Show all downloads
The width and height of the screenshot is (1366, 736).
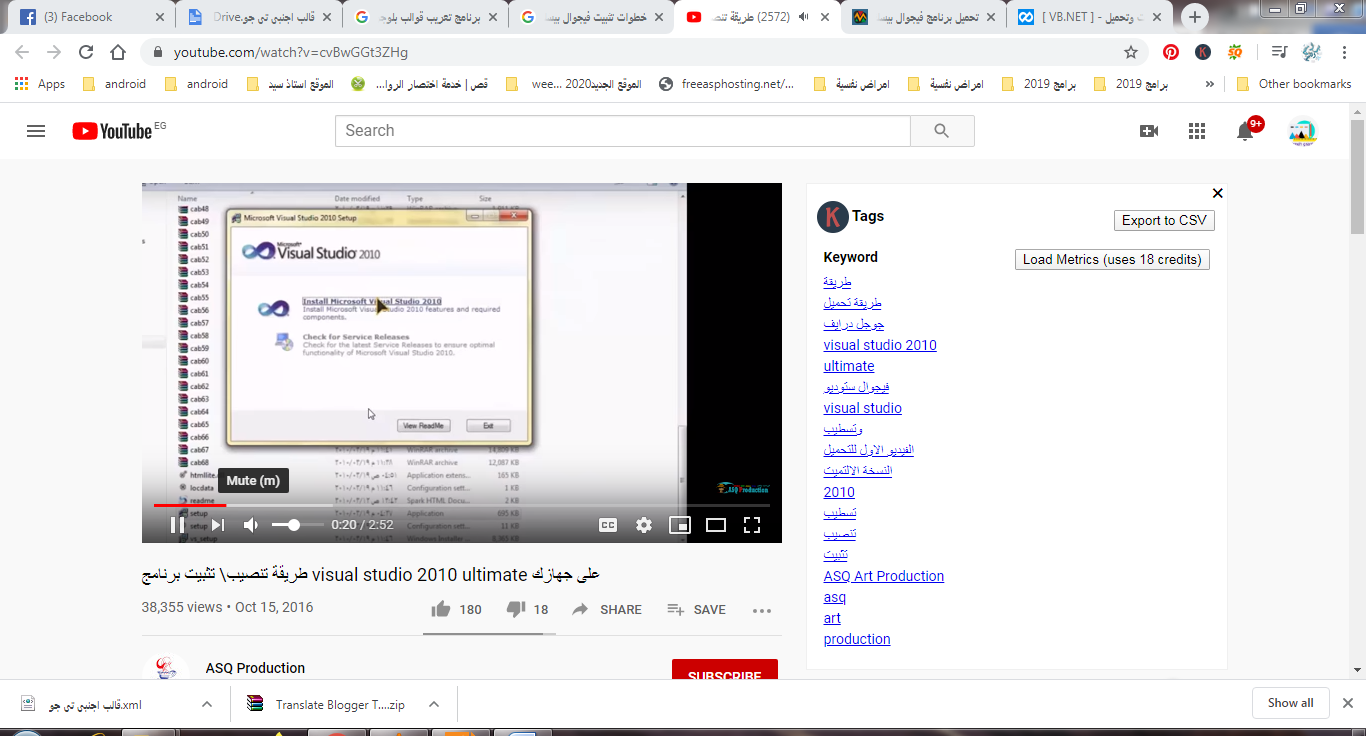pos(1290,703)
